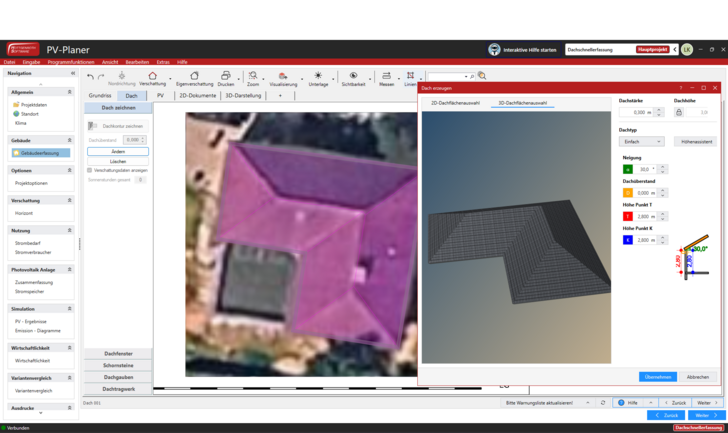This screenshot has height=433, width=728.
Task: Expand the Dachgauben panel section
Action: pyautogui.click(x=118, y=377)
